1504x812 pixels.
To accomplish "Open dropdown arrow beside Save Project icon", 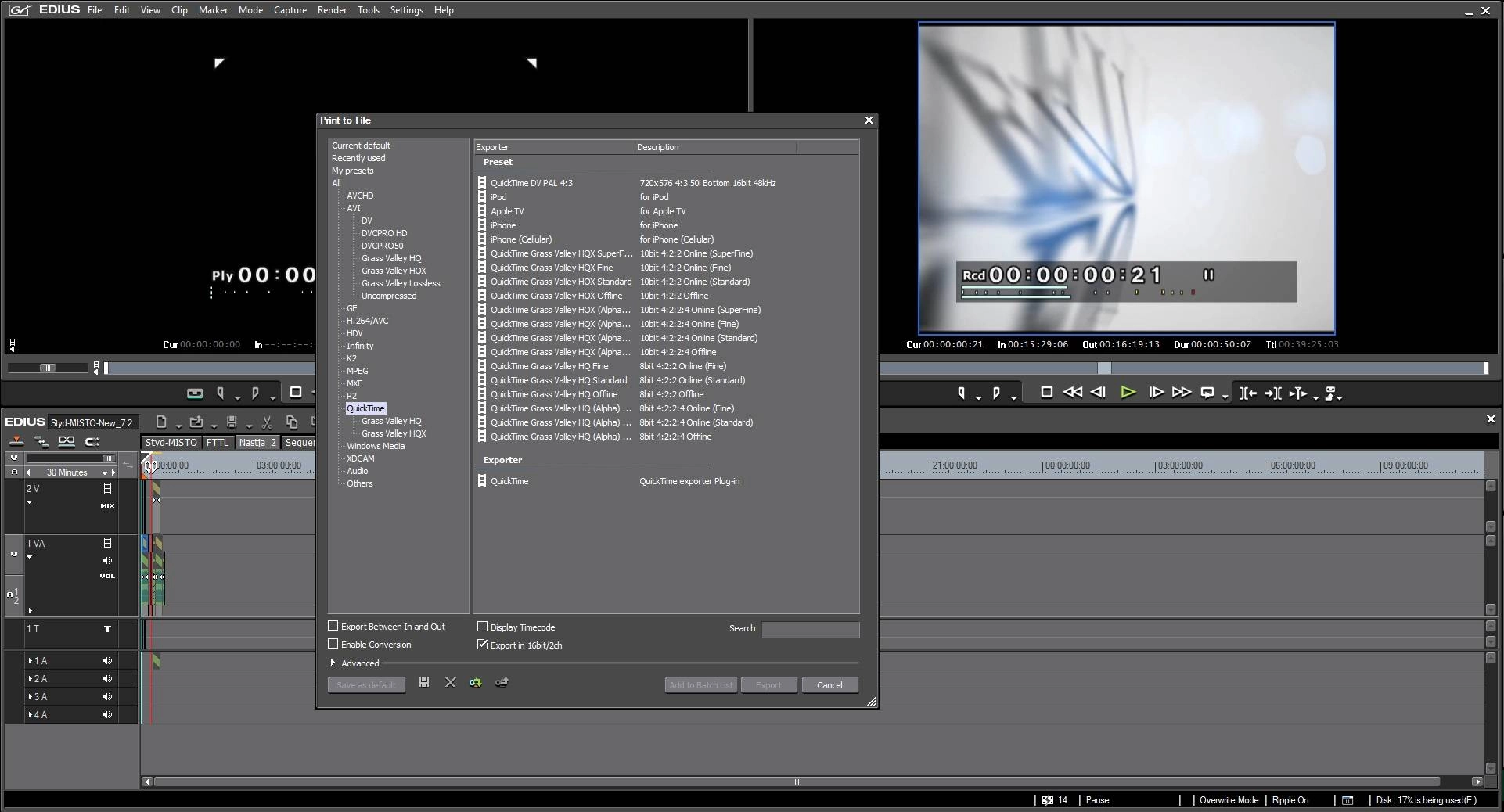I will 249,426.
